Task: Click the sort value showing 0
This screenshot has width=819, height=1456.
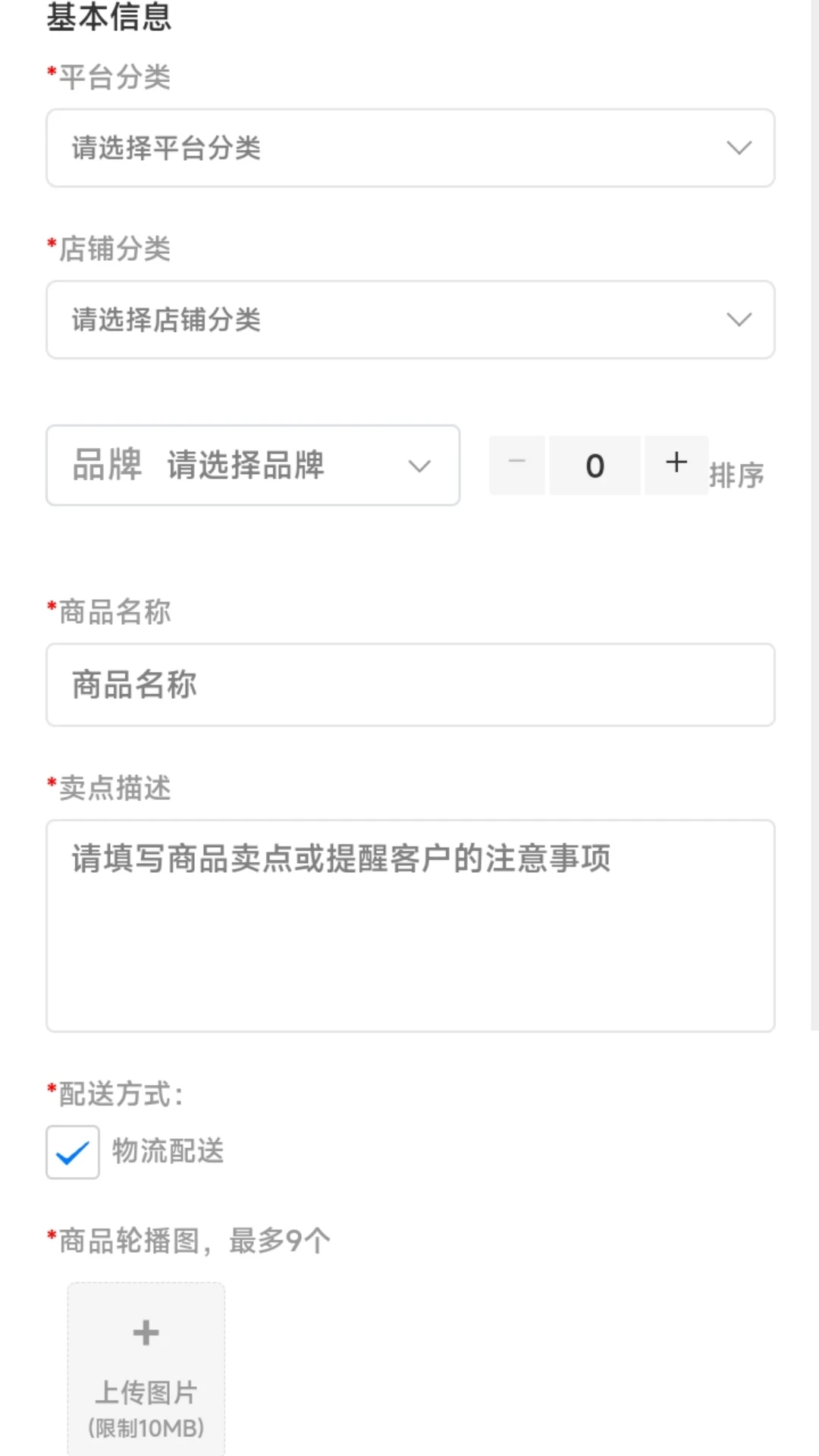Action: point(595,465)
